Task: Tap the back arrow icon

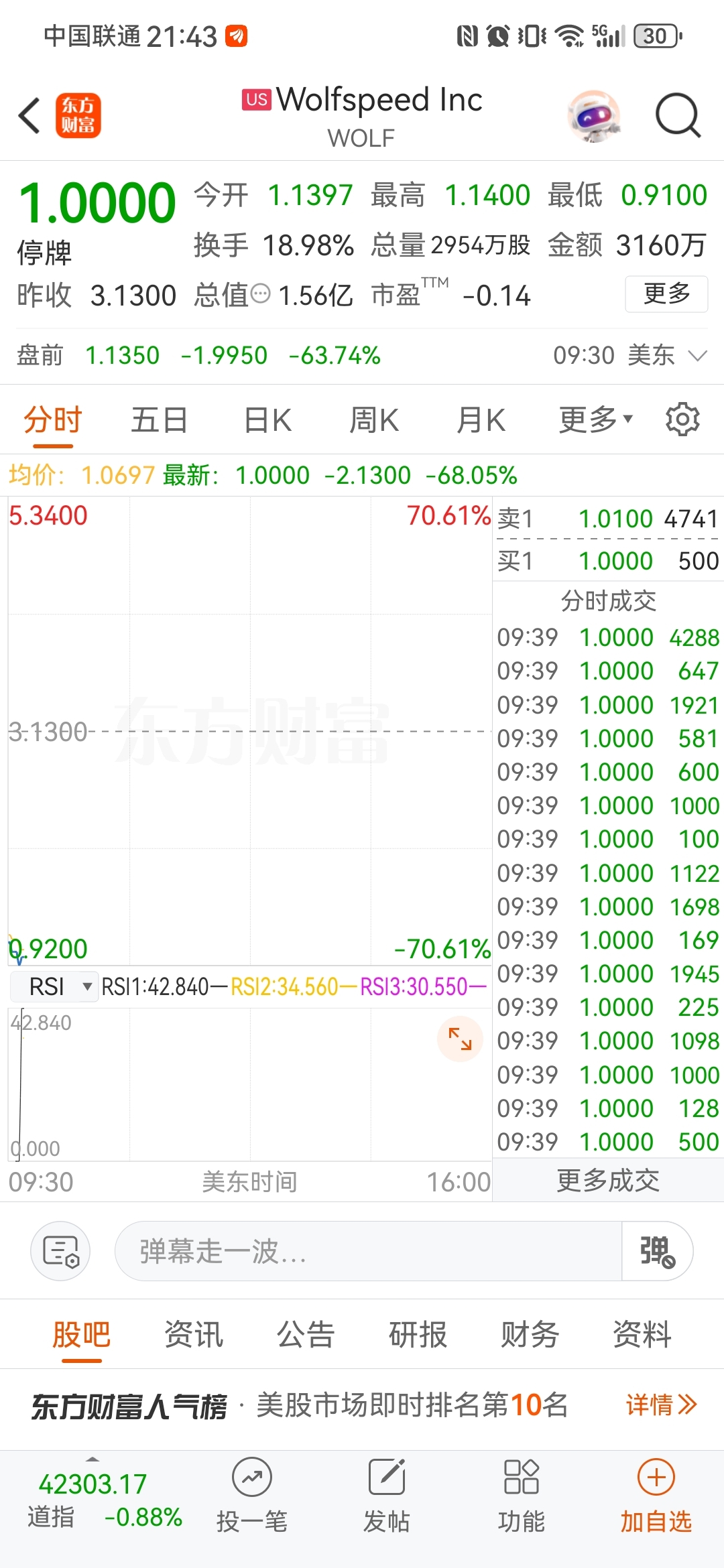Action: pos(29,115)
